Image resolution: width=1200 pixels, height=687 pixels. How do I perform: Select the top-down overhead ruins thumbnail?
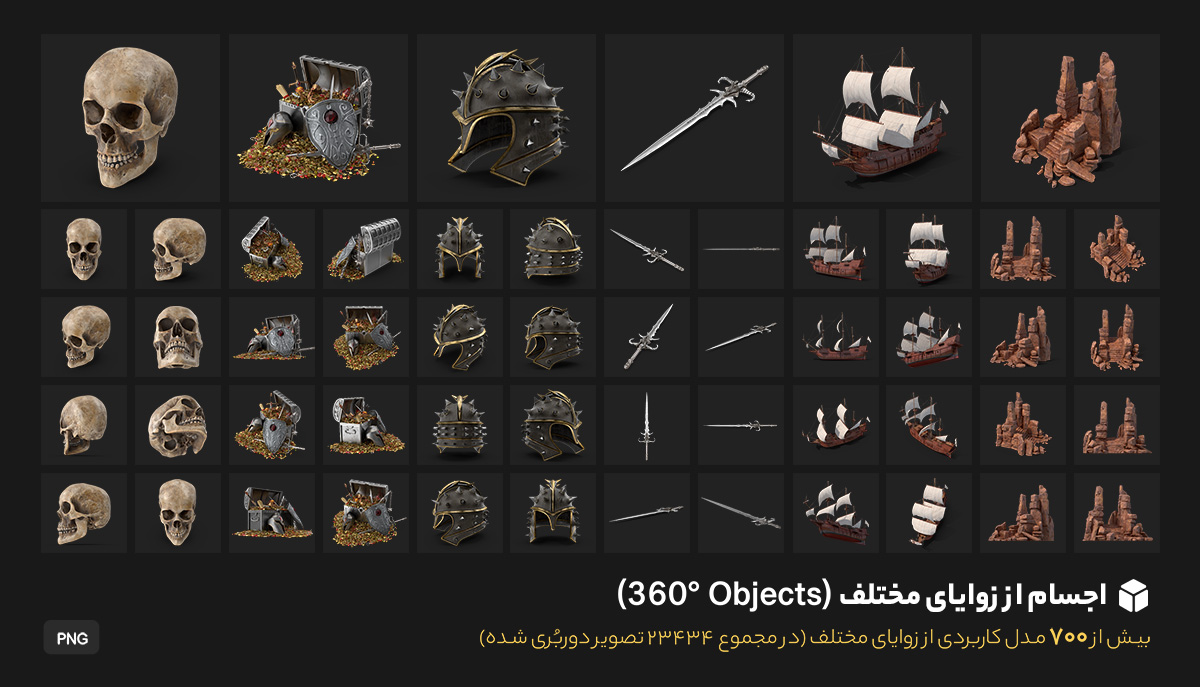coord(1117,249)
